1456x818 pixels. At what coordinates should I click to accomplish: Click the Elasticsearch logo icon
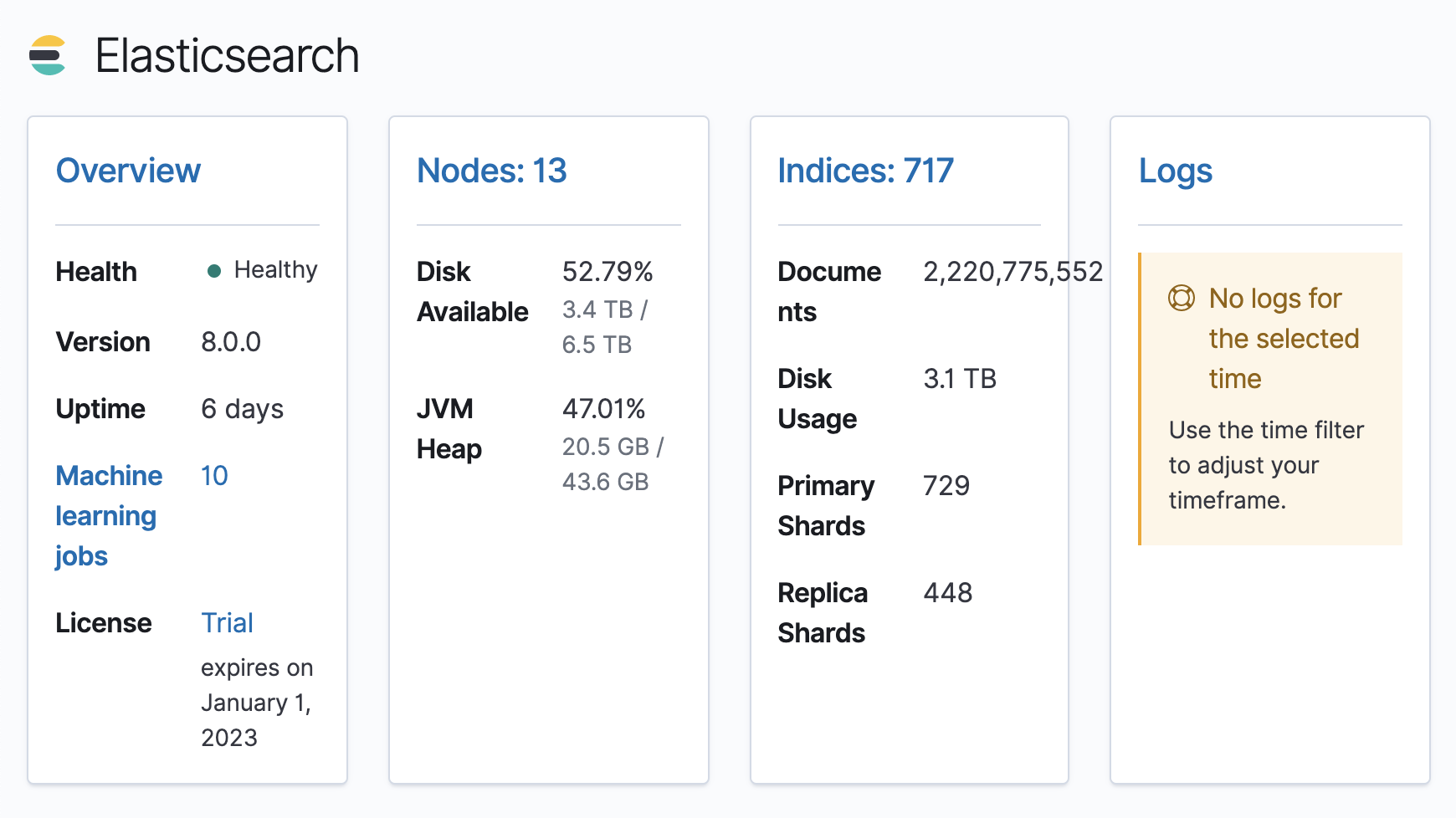(48, 55)
